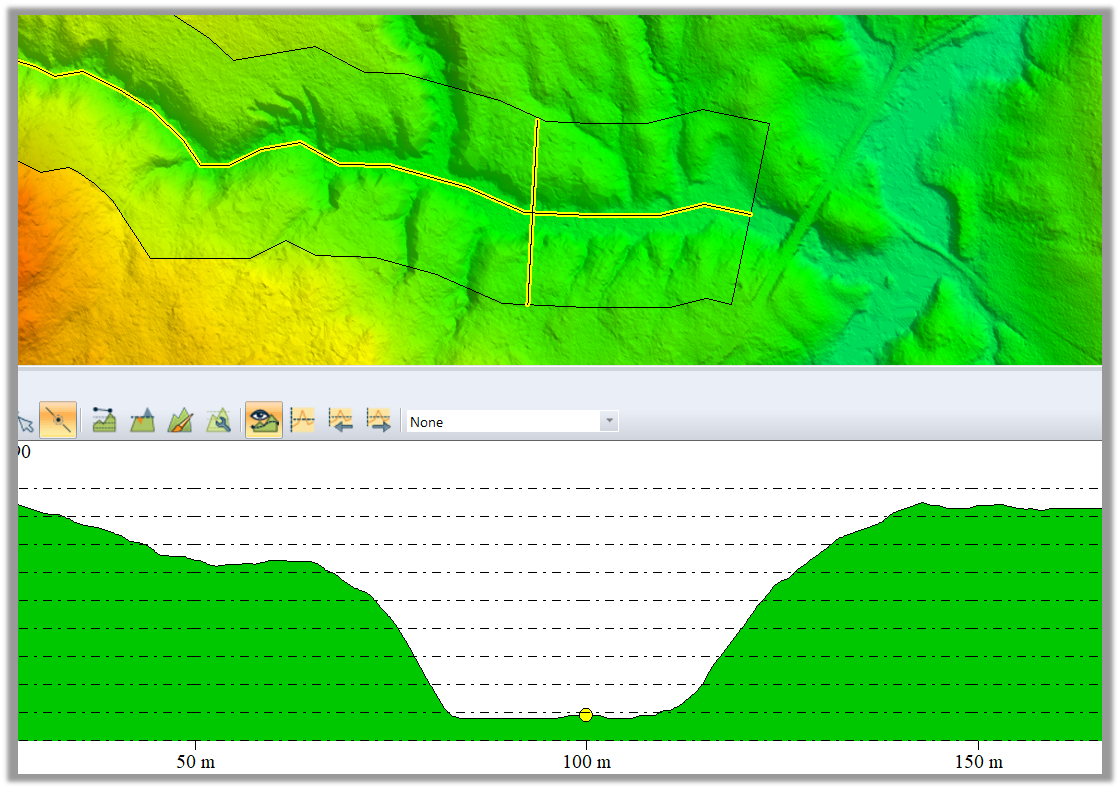The image size is (1120, 789).
Task: Open the terrain wrench settings tool
Action: (x=219, y=421)
